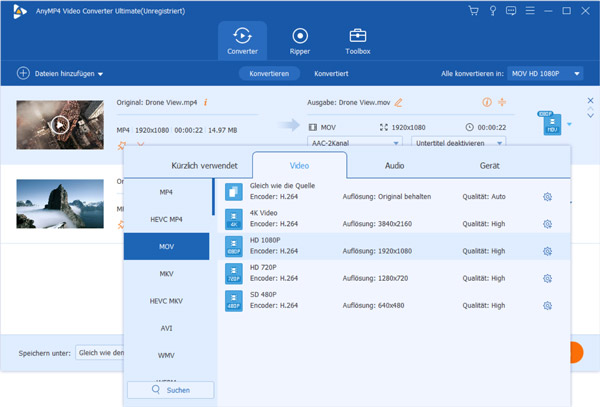Open the Alle konvertieren in MOV HD 1080P dropdown
600x407 pixels.
click(x=545, y=73)
